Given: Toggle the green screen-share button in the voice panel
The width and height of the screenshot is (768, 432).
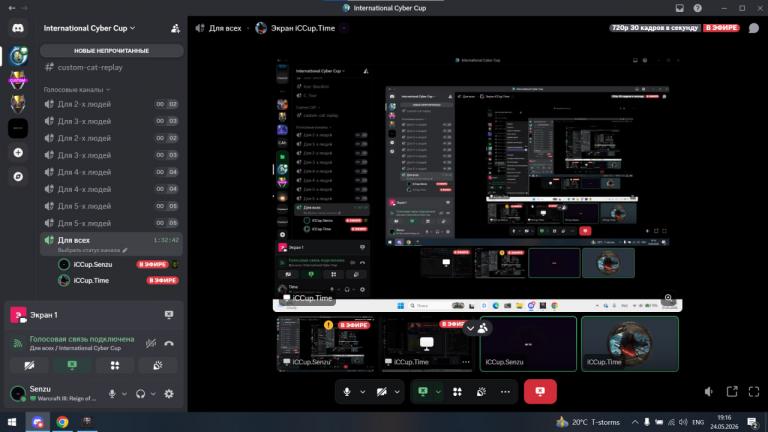Looking at the screenshot, I should 72,365.
